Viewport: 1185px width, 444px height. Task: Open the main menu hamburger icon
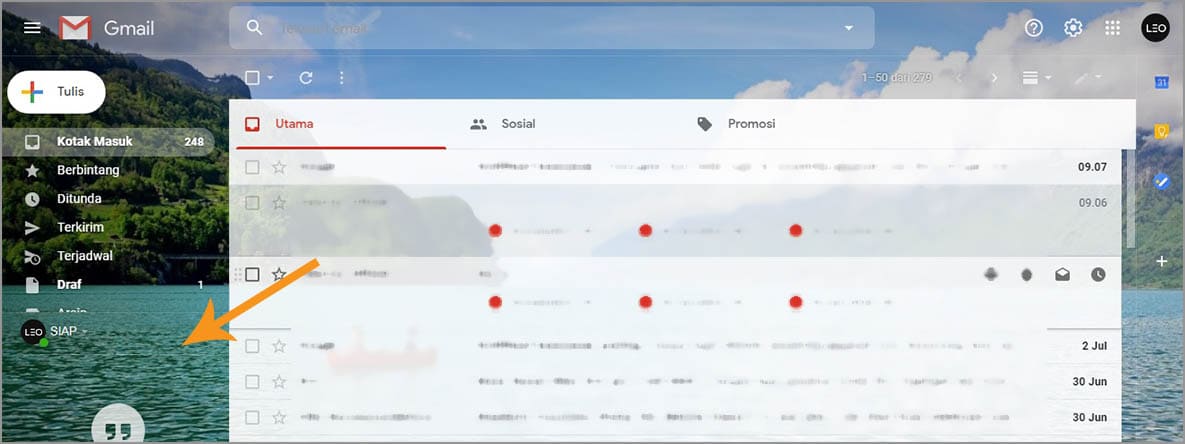[32, 28]
